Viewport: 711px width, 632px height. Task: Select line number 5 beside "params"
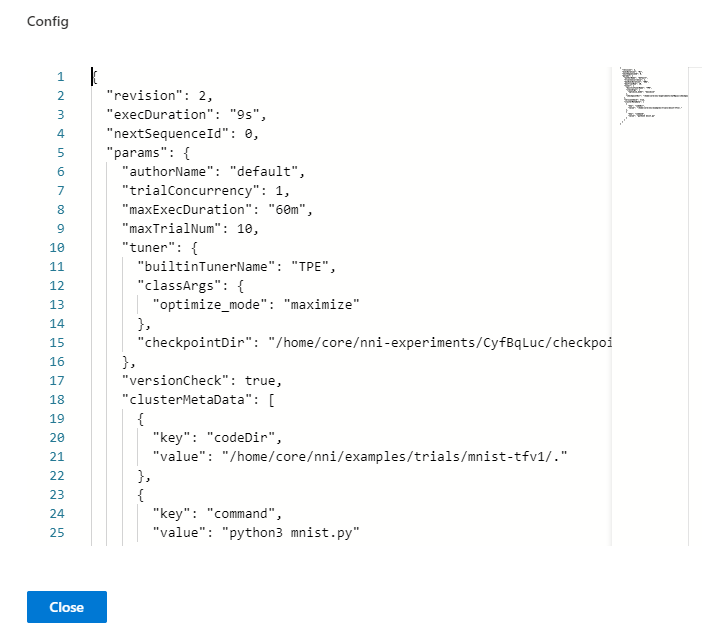[60, 153]
